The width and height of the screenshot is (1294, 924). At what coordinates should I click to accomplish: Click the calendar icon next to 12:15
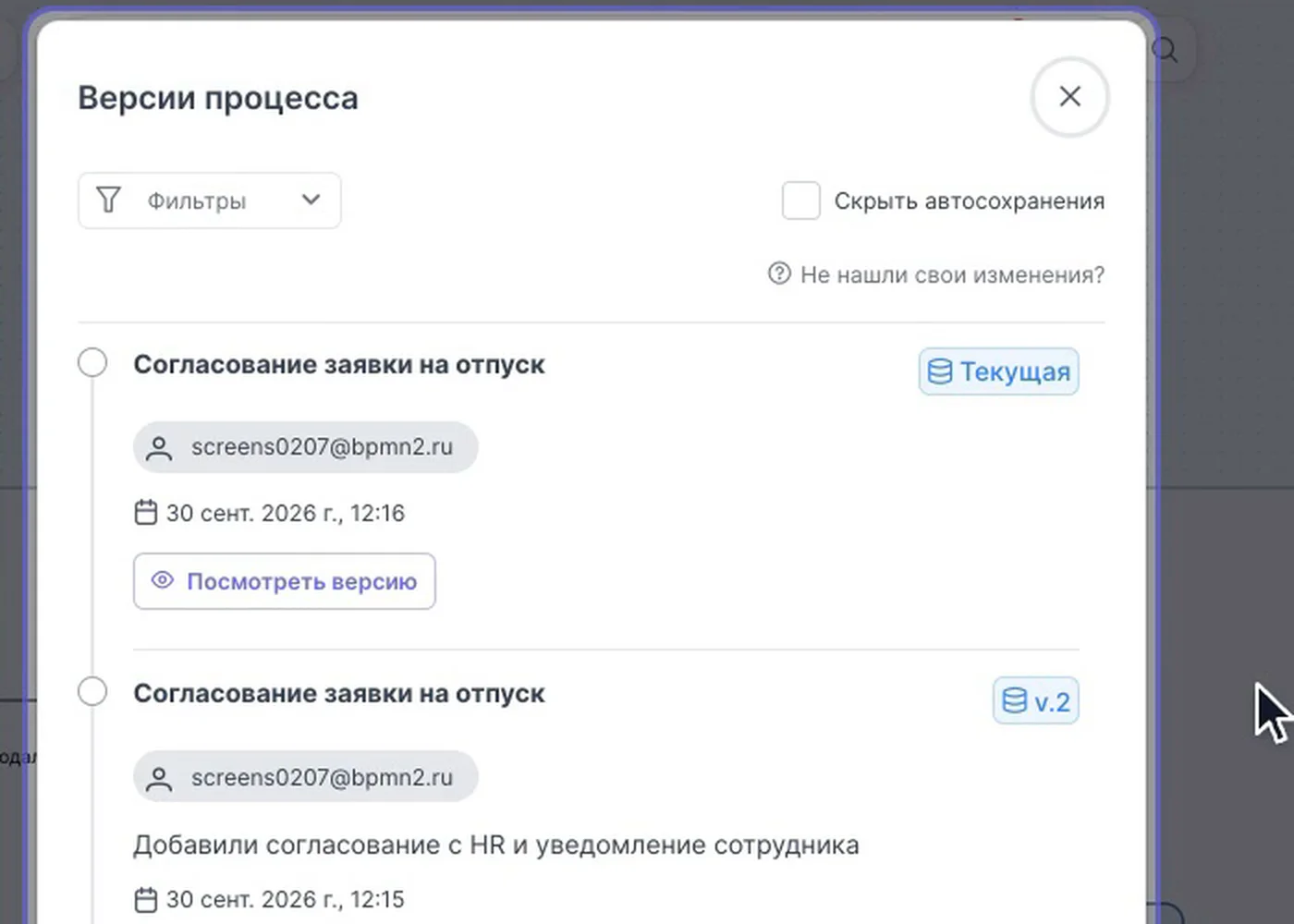(146, 899)
